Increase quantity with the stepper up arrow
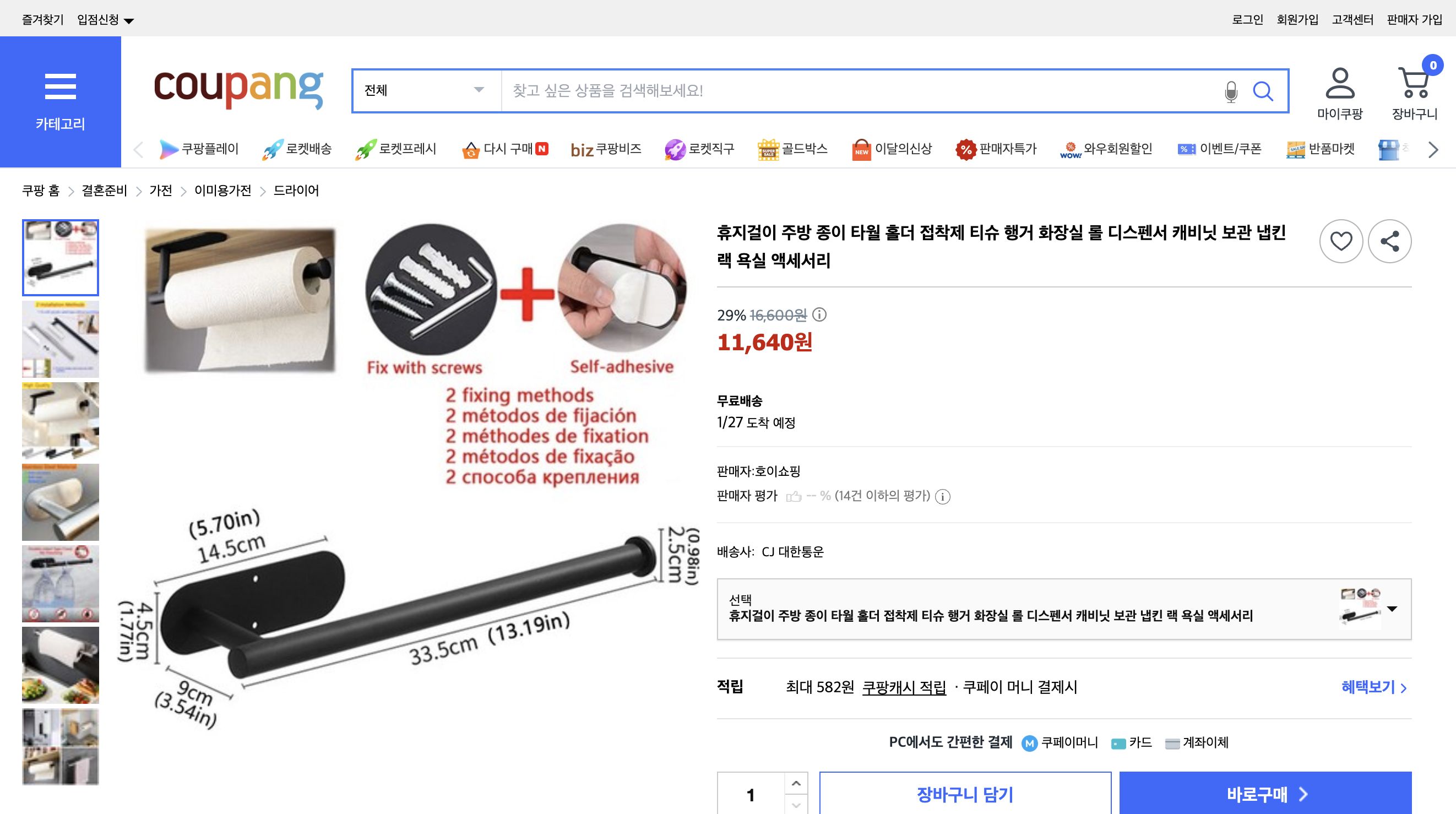Viewport: 1456px width, 814px height. click(796, 784)
